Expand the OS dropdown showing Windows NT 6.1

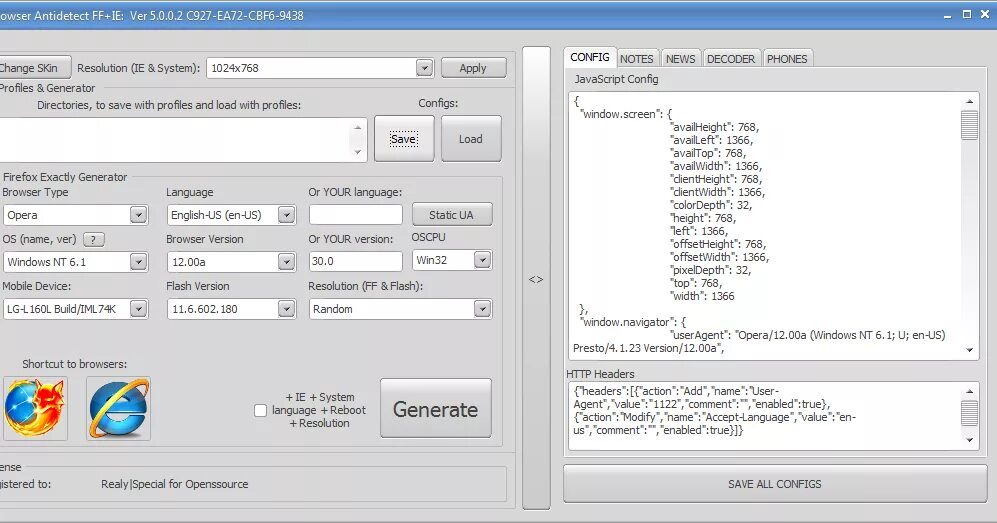[x=138, y=262]
